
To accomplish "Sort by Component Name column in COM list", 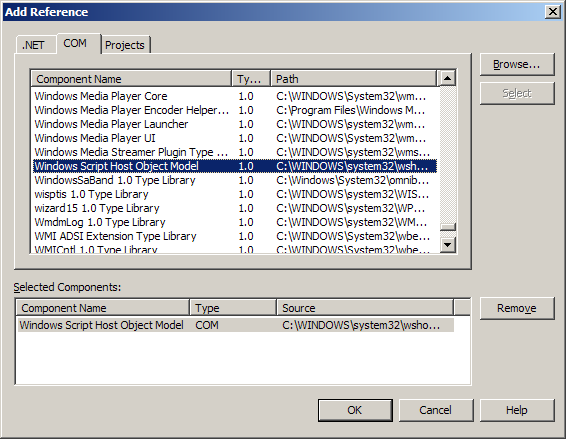I will pos(131,79).
